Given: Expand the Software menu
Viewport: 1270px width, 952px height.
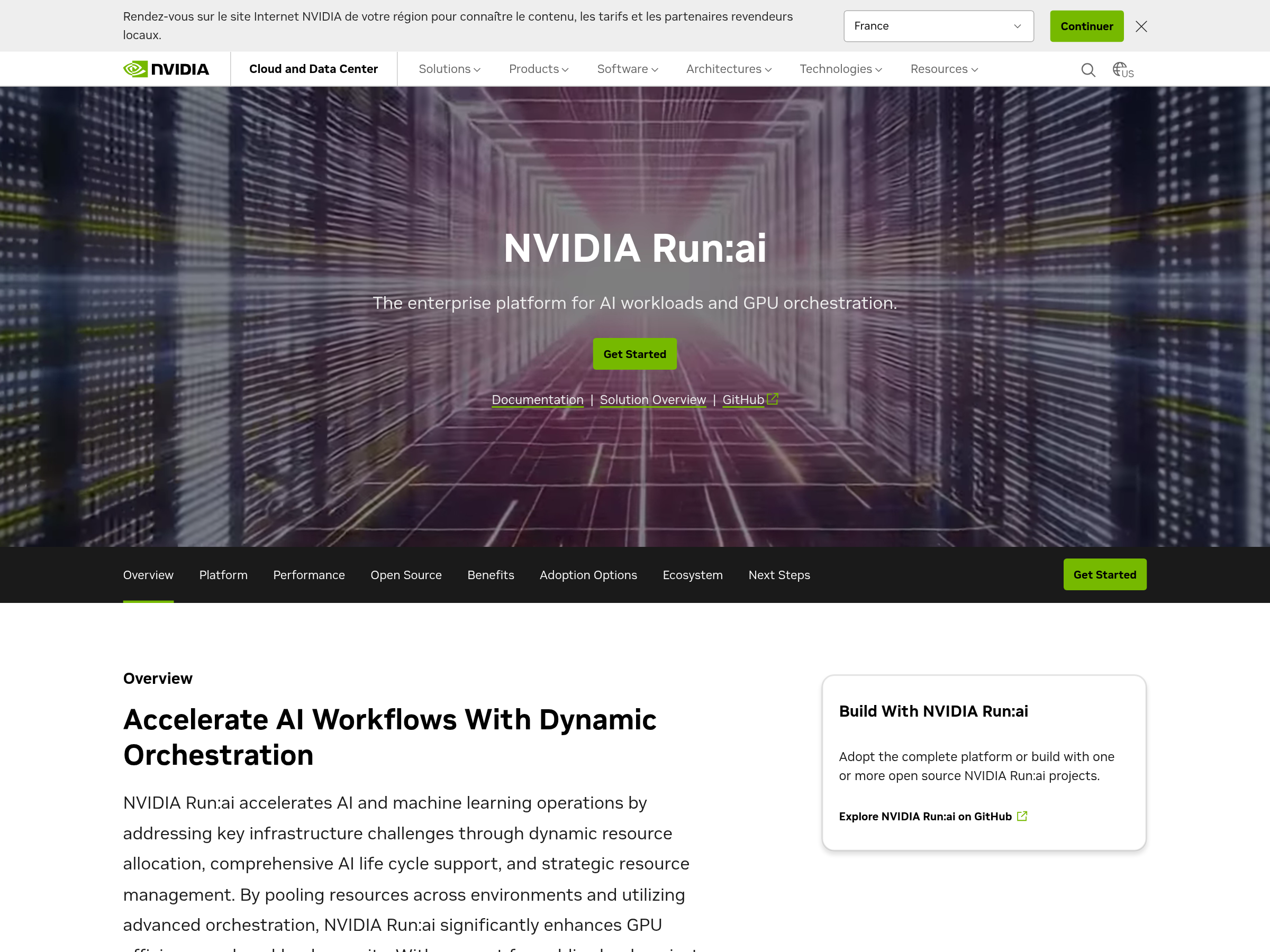Looking at the screenshot, I should click(x=627, y=69).
